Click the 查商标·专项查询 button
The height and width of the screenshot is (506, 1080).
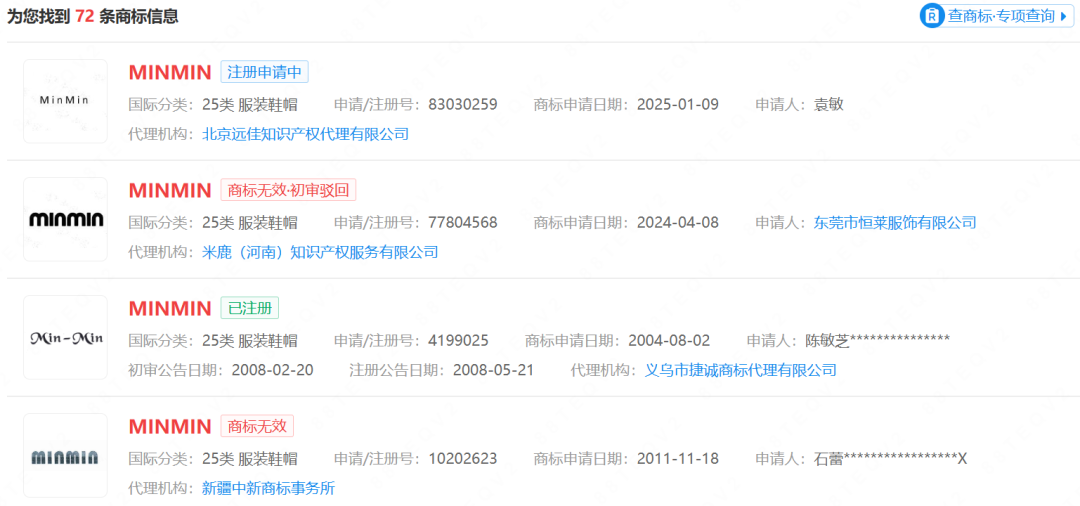click(x=997, y=16)
